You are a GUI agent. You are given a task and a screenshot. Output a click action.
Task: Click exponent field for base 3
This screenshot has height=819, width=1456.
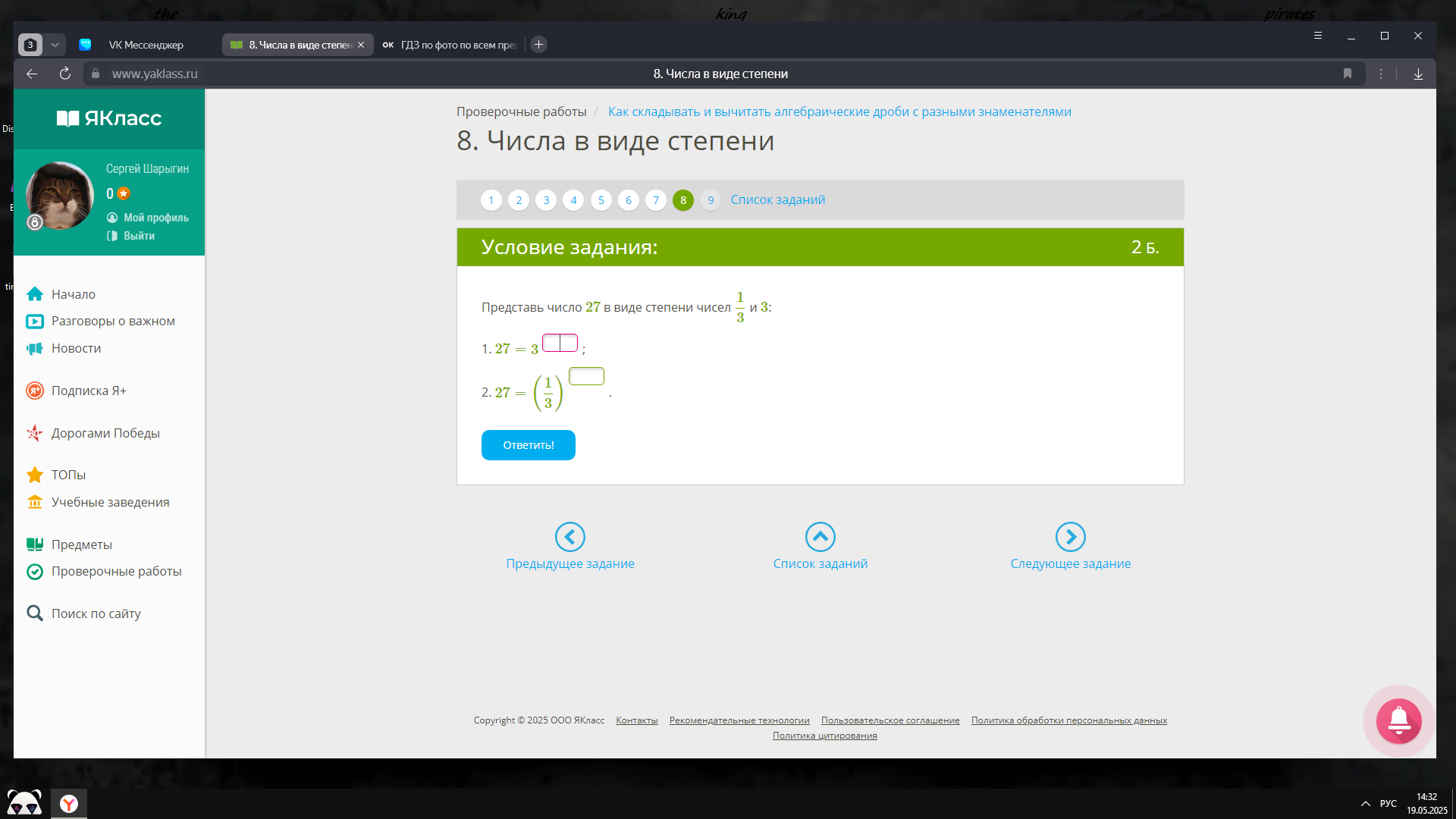[560, 343]
